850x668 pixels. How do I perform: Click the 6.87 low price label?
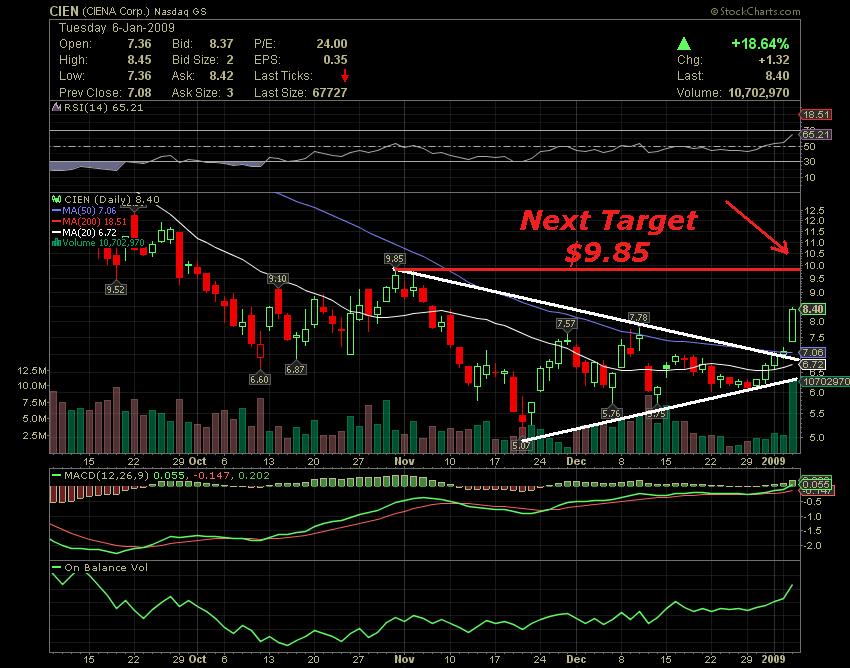(296, 369)
